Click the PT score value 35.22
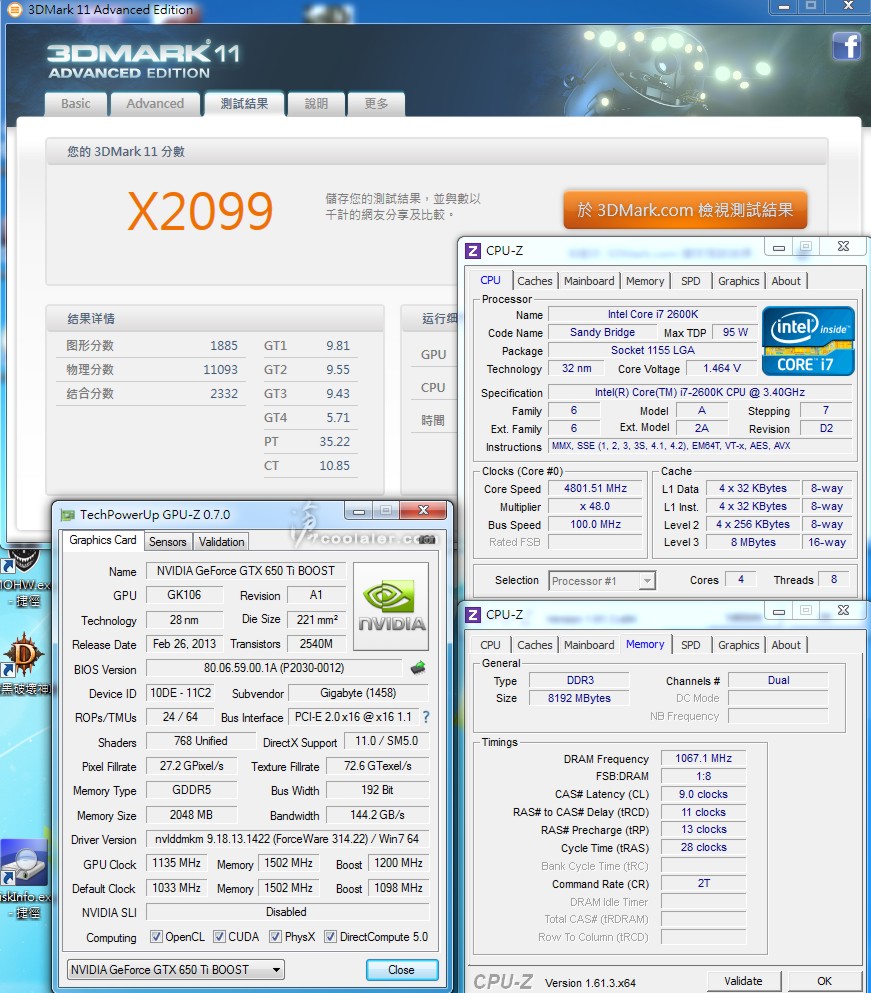871x993 pixels. 334,442
